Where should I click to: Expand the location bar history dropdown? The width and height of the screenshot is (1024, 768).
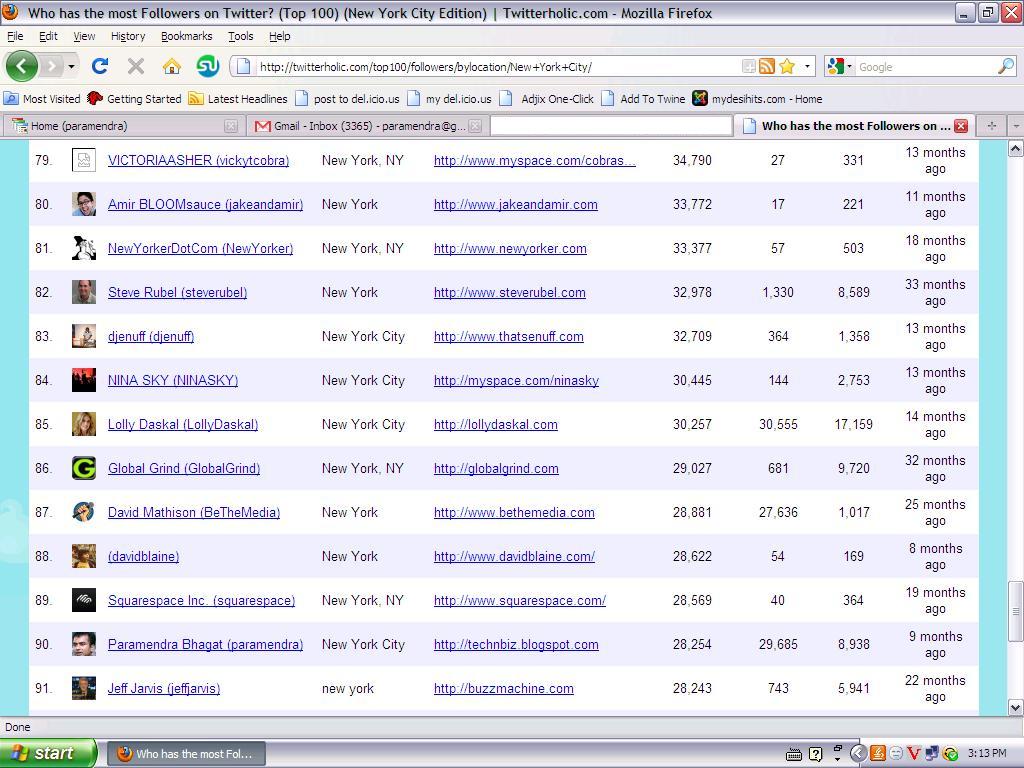point(807,66)
